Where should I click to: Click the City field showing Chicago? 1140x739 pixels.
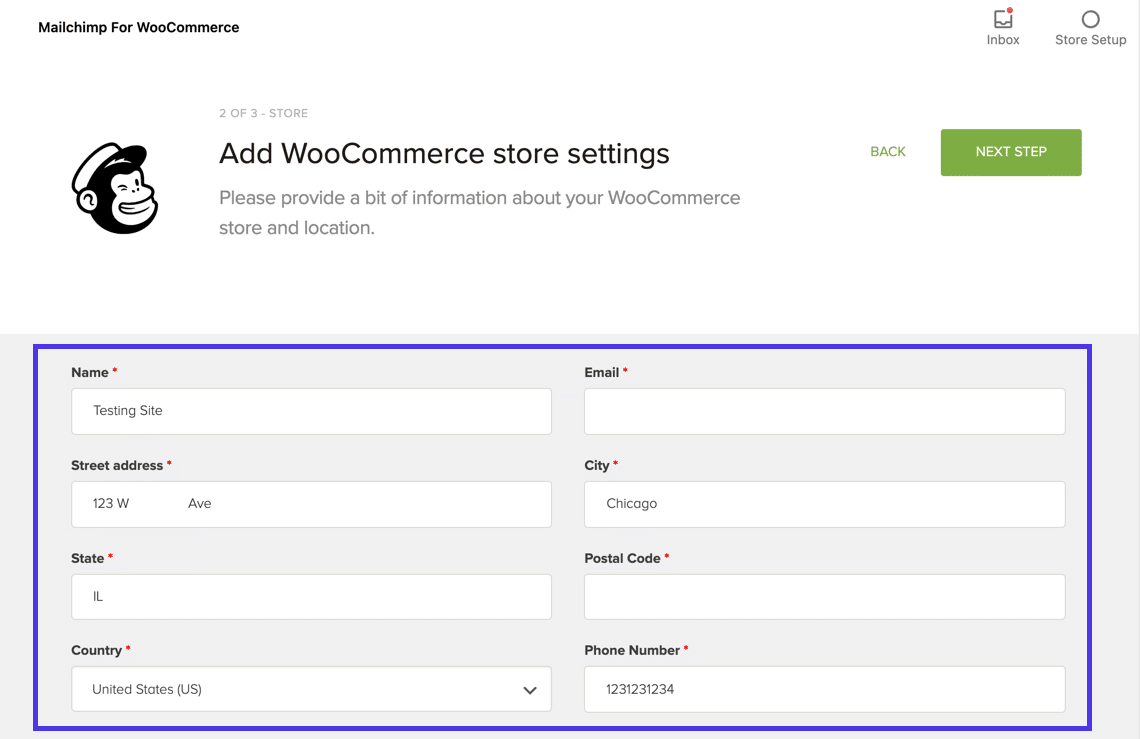coord(824,504)
